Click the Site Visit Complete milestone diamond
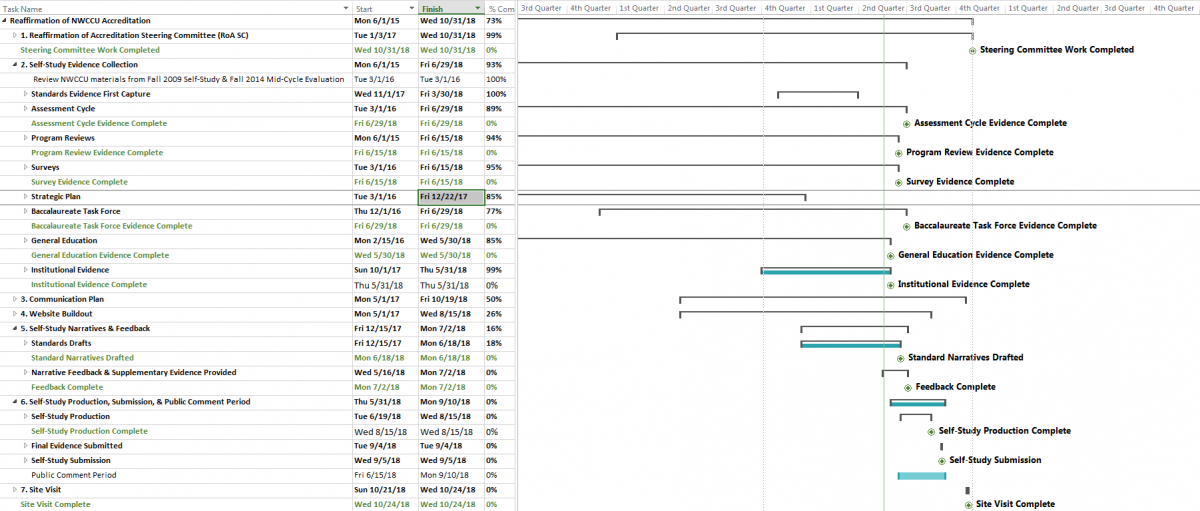 pyautogui.click(x=968, y=505)
